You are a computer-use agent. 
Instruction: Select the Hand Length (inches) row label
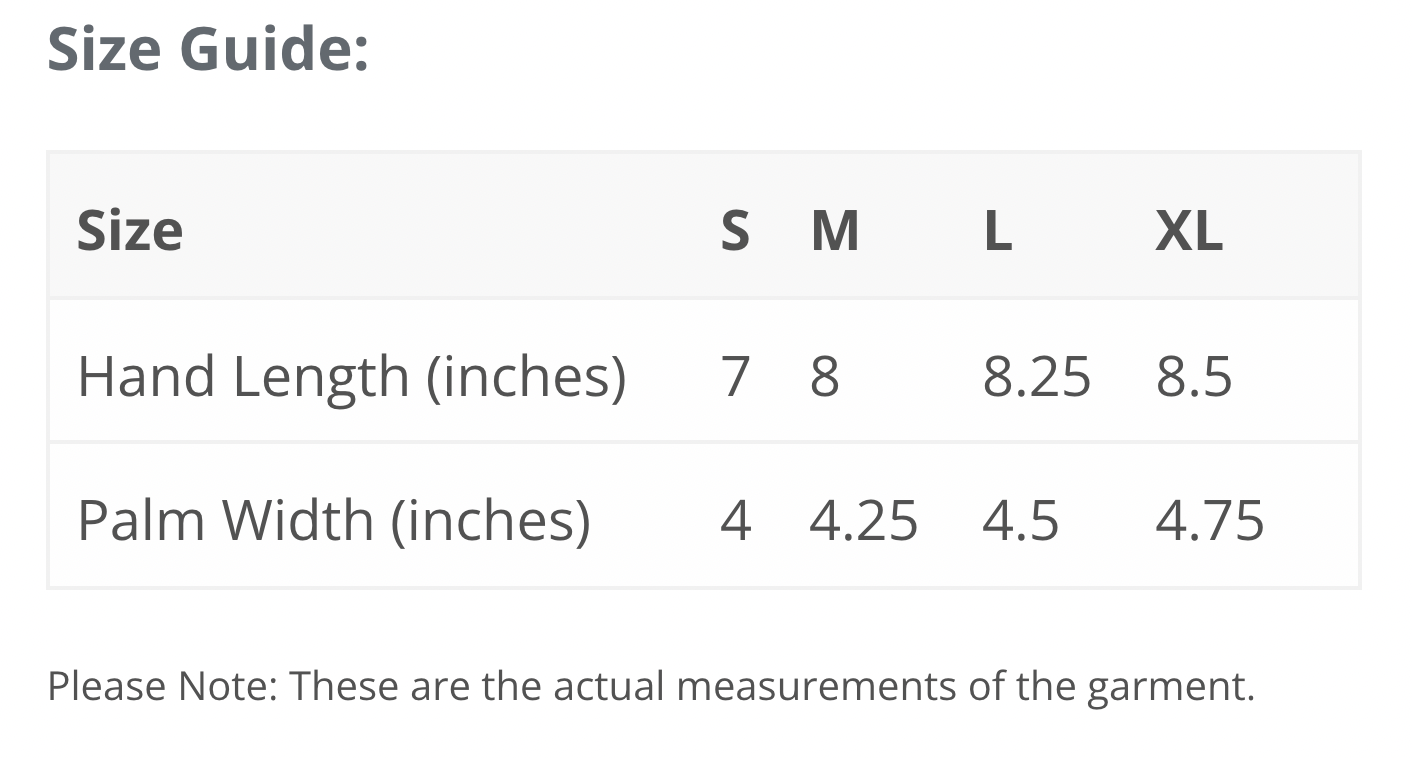(x=352, y=377)
